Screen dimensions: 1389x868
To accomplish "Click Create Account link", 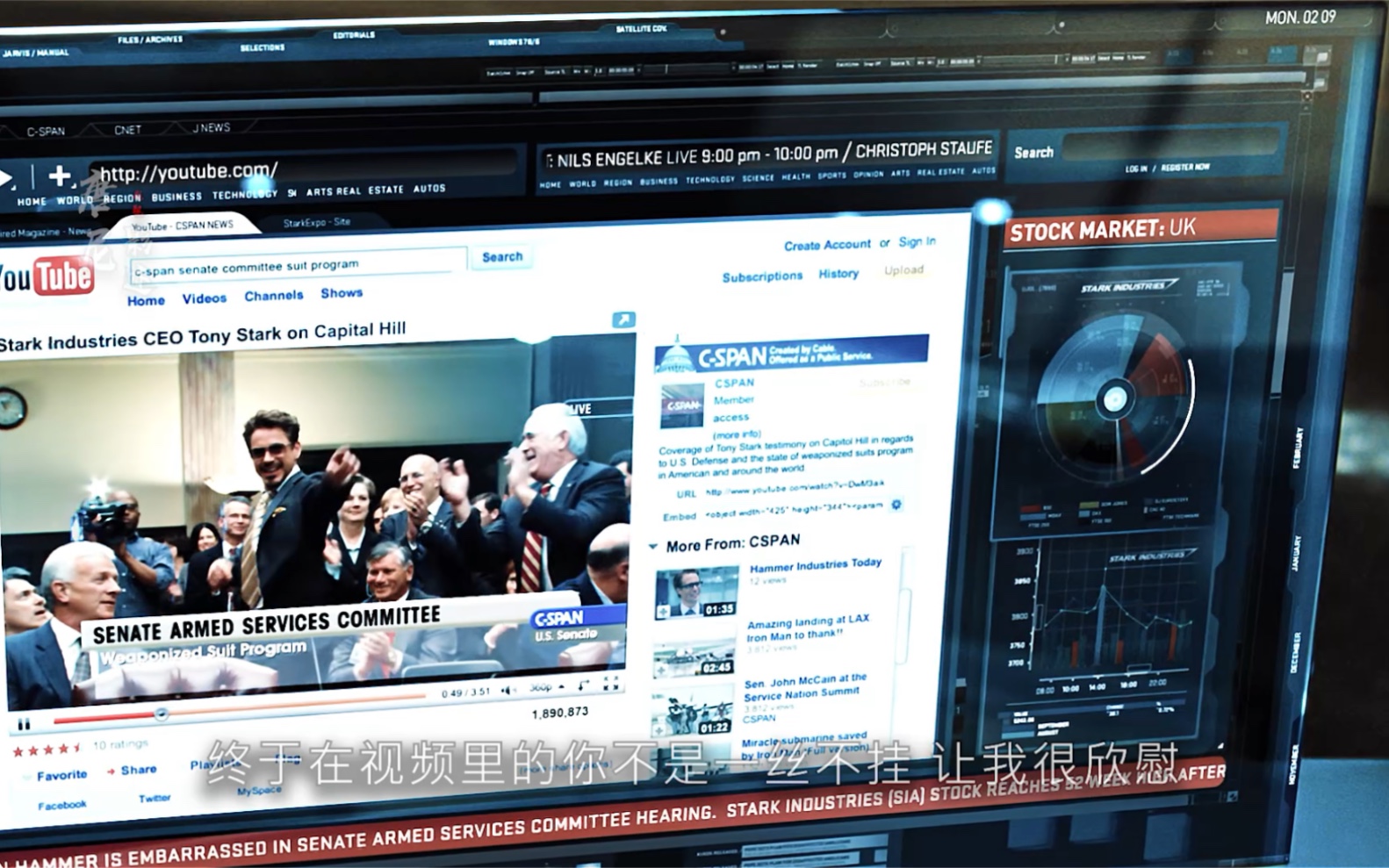I will [827, 245].
